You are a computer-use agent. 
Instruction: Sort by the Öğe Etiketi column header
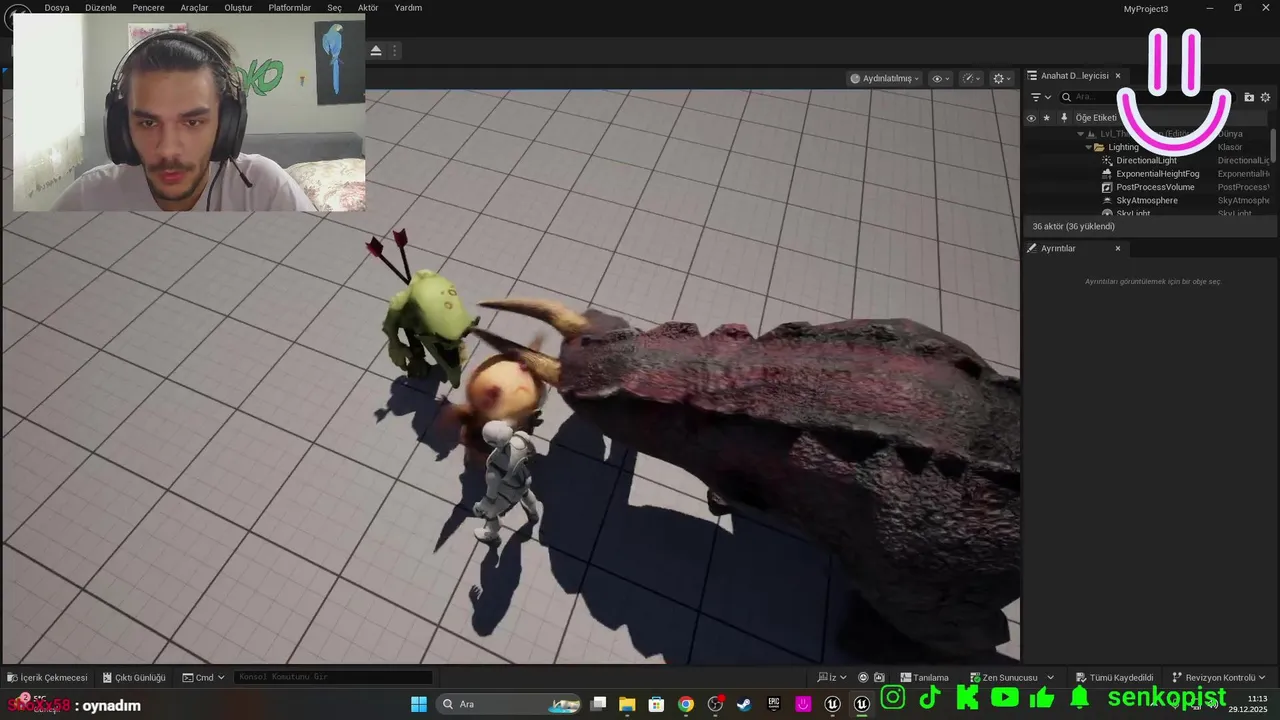pos(1096,118)
